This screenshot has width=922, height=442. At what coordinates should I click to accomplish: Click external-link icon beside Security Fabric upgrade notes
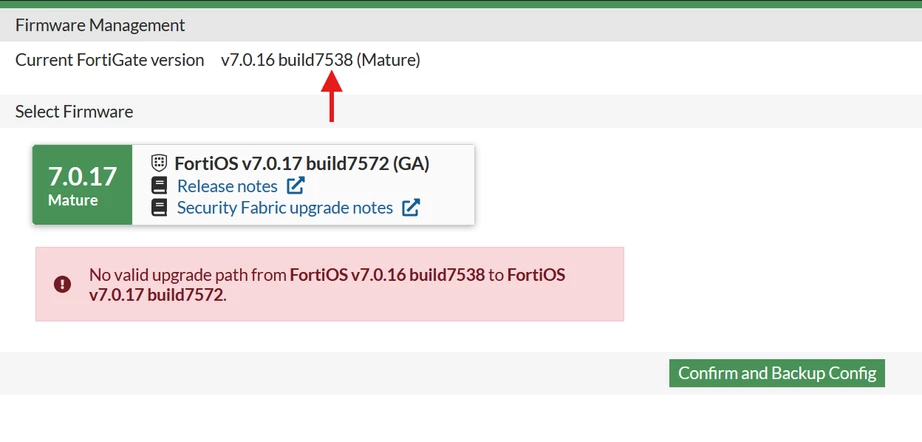[x=410, y=207]
